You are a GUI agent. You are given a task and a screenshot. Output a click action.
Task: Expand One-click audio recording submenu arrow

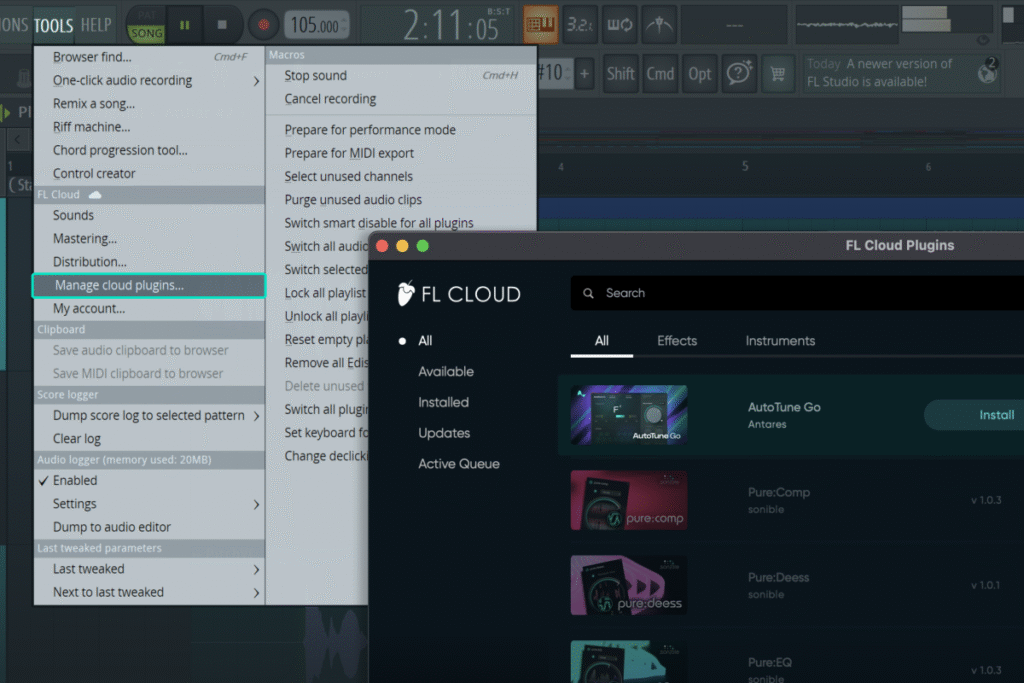(x=256, y=81)
